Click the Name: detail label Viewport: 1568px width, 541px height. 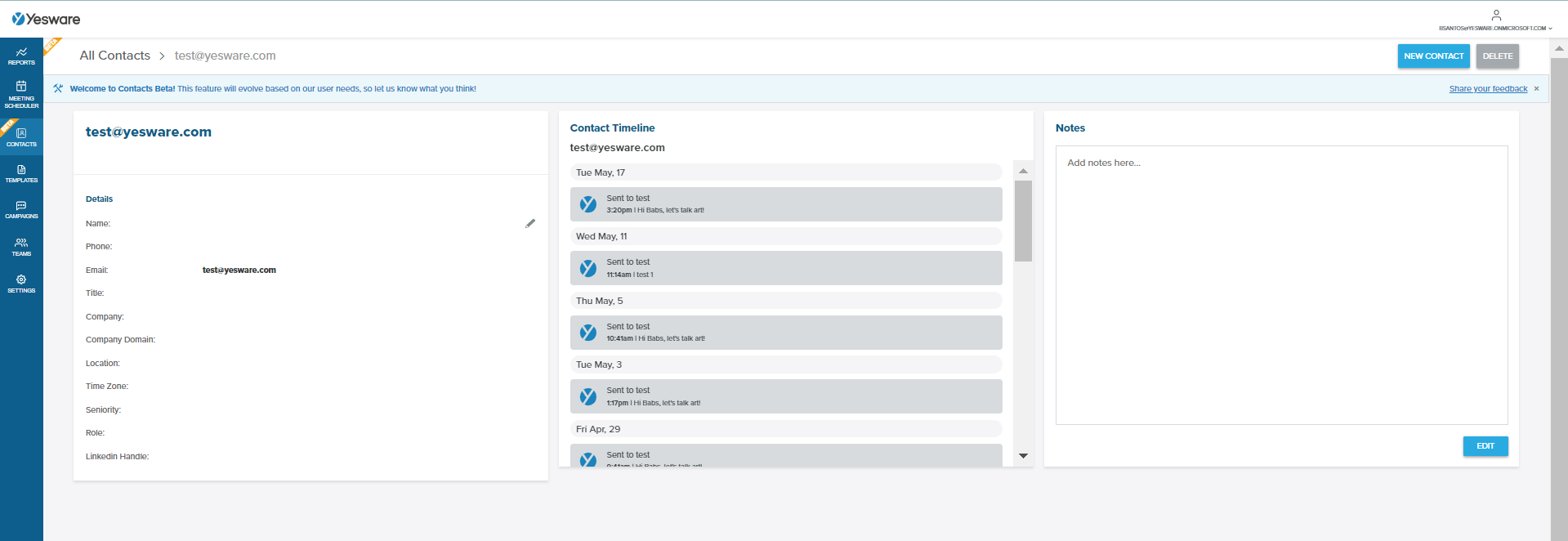click(98, 223)
